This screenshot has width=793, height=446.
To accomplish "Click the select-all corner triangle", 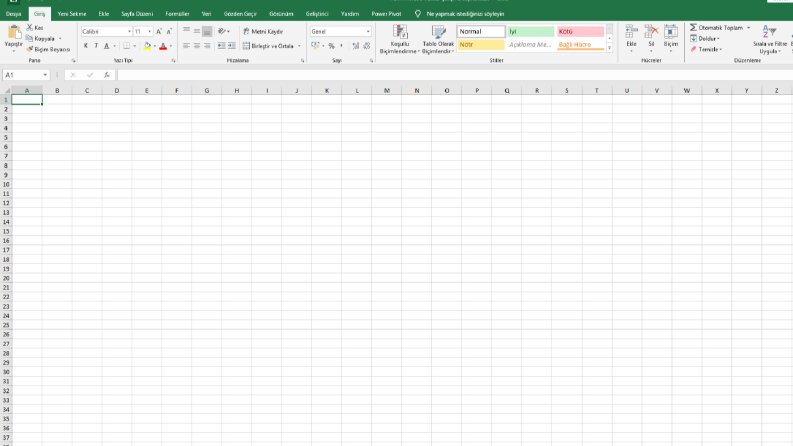I will (7, 91).
